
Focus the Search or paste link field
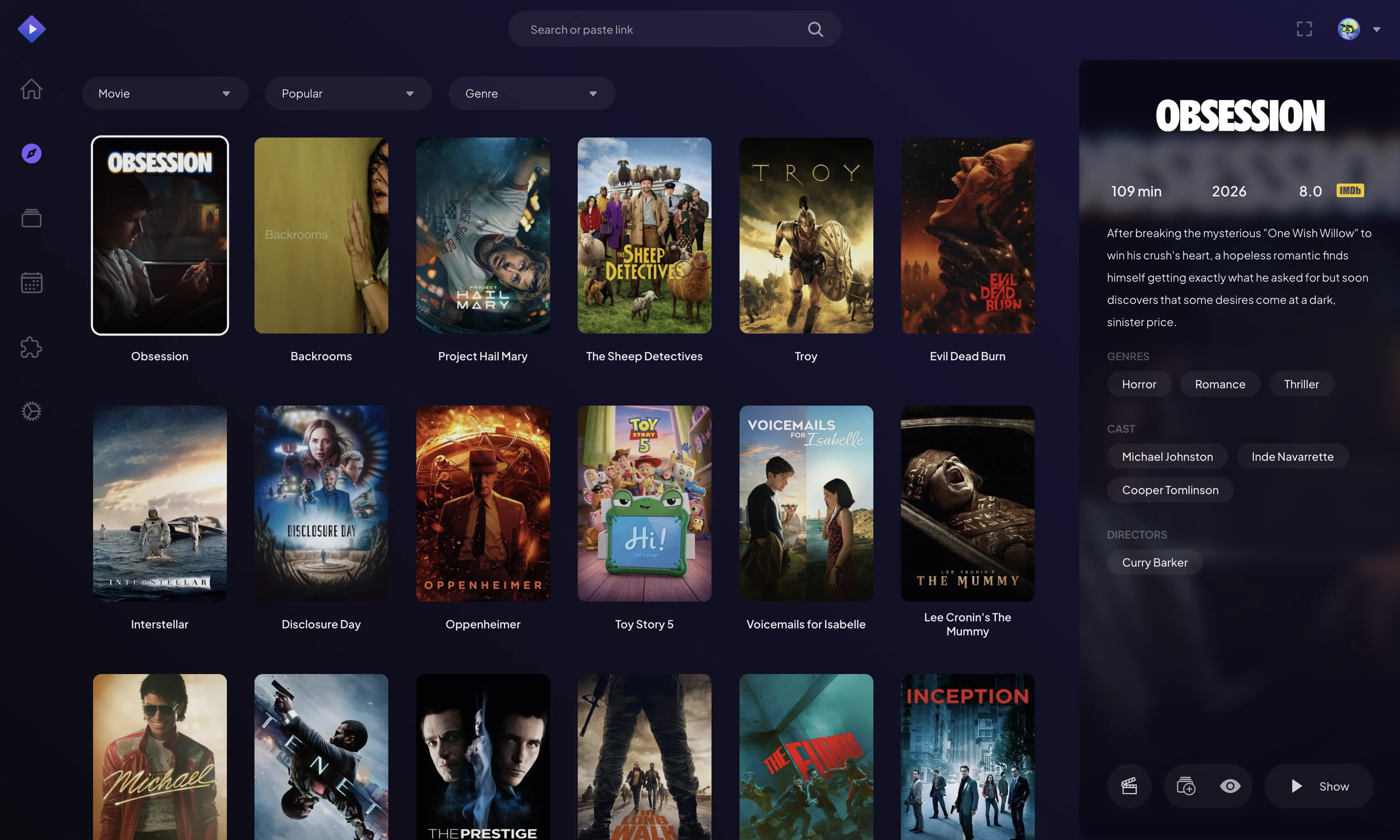674,29
